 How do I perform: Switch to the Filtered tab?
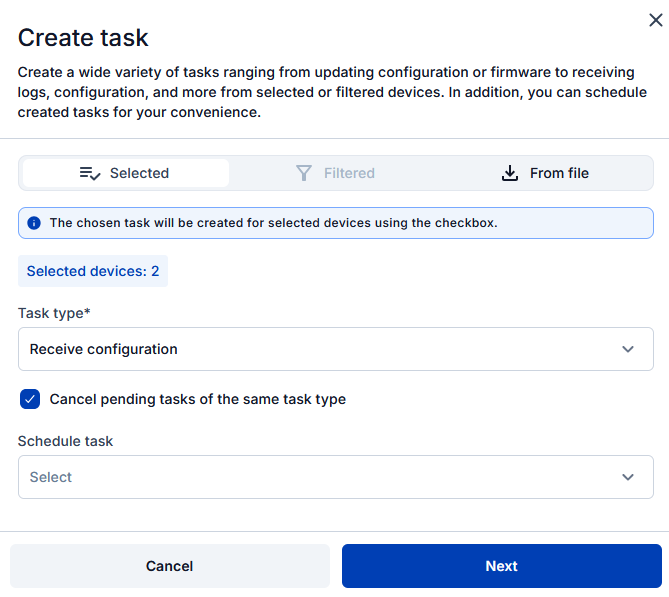(336, 173)
